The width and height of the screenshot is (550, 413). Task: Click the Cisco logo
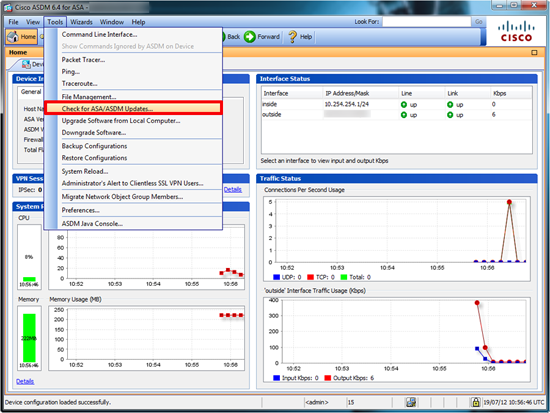click(516, 31)
